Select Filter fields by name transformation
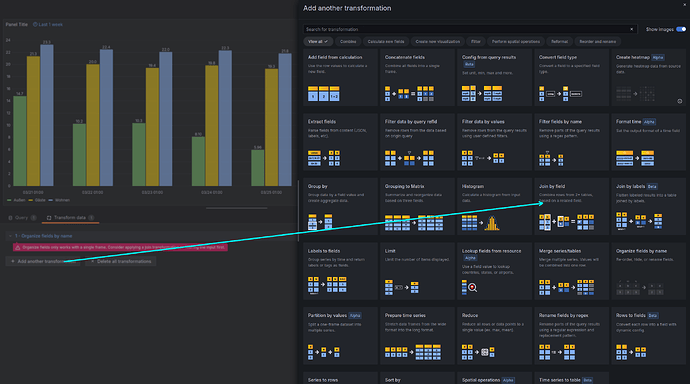The width and height of the screenshot is (690, 384). pos(571,142)
